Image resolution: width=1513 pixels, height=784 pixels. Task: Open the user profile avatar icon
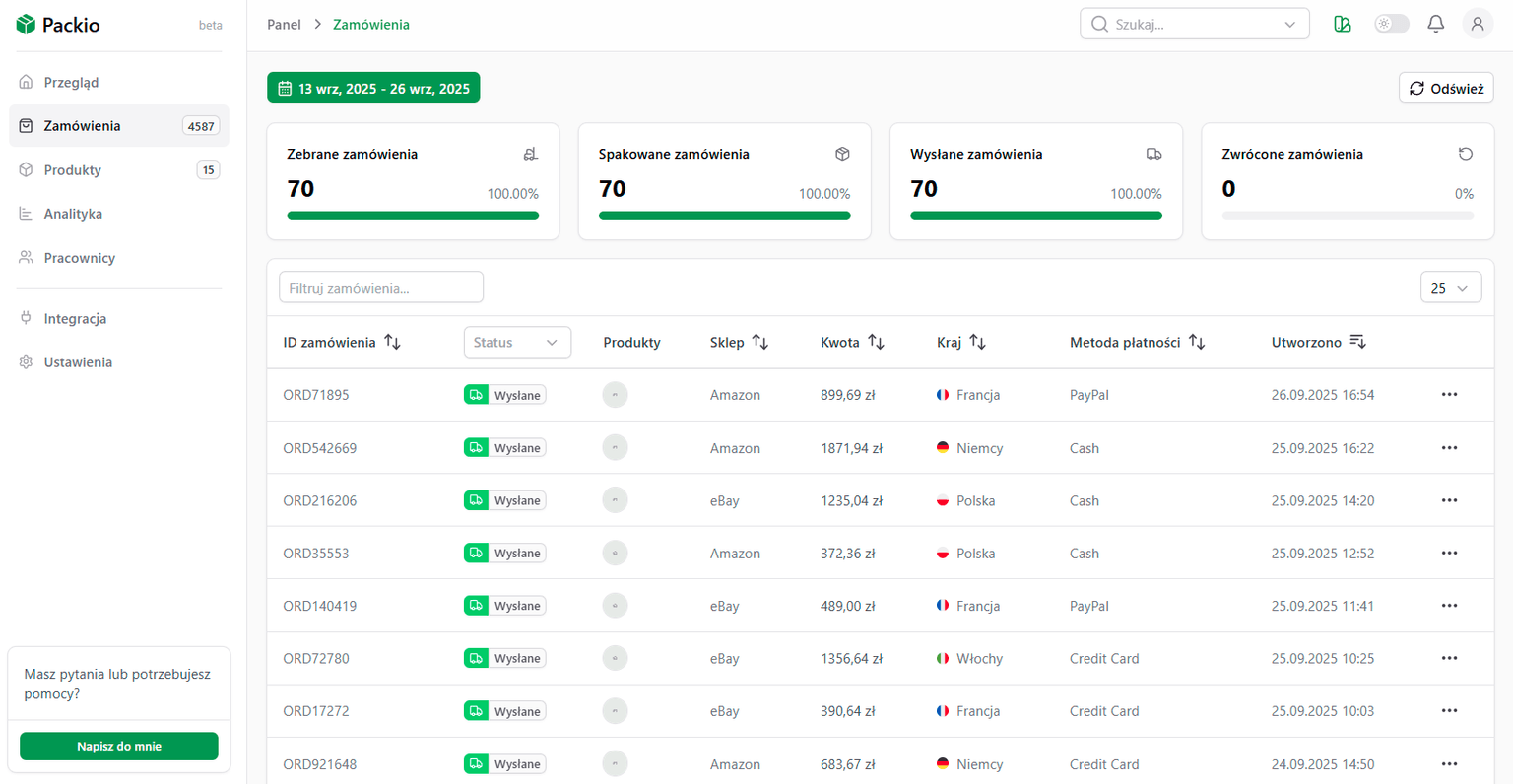[1477, 25]
